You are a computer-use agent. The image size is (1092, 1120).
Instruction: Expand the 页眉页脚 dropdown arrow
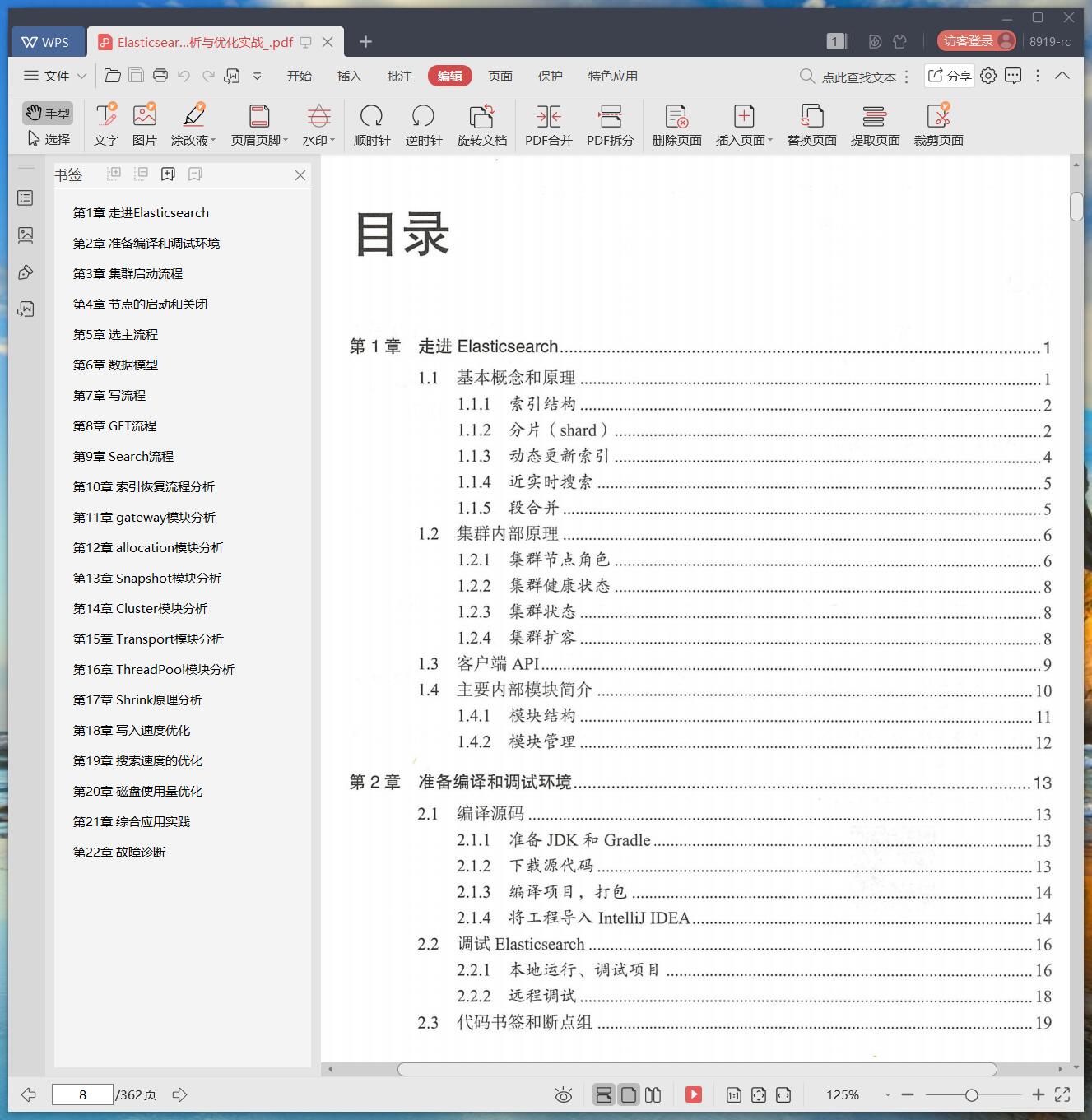[x=286, y=141]
